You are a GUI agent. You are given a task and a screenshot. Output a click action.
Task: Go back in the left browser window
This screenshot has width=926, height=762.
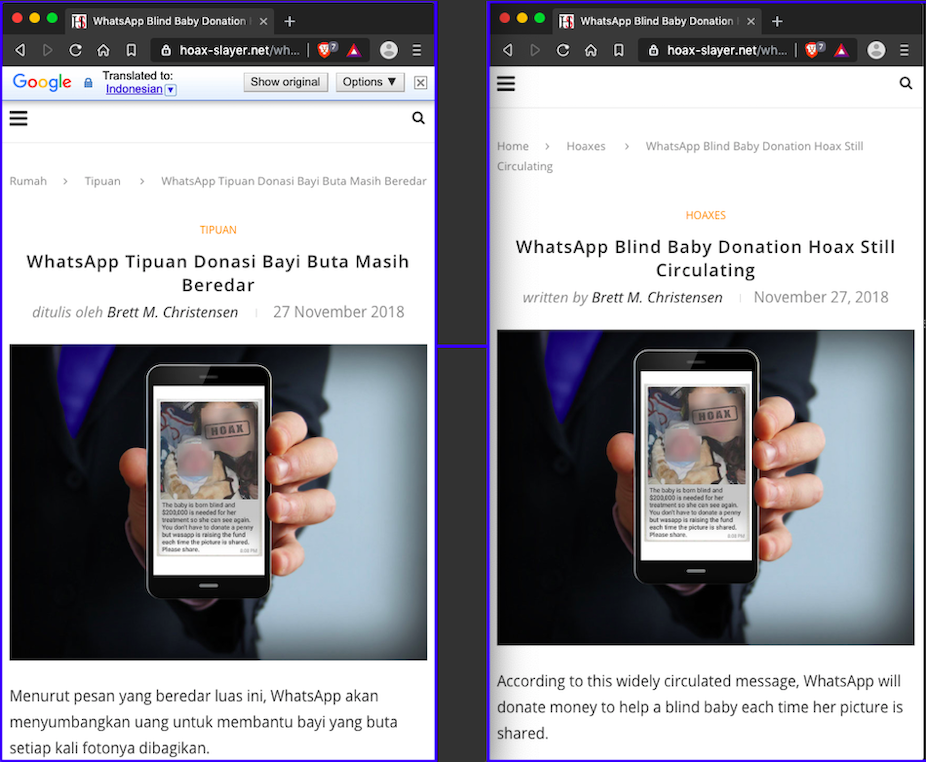[20, 50]
